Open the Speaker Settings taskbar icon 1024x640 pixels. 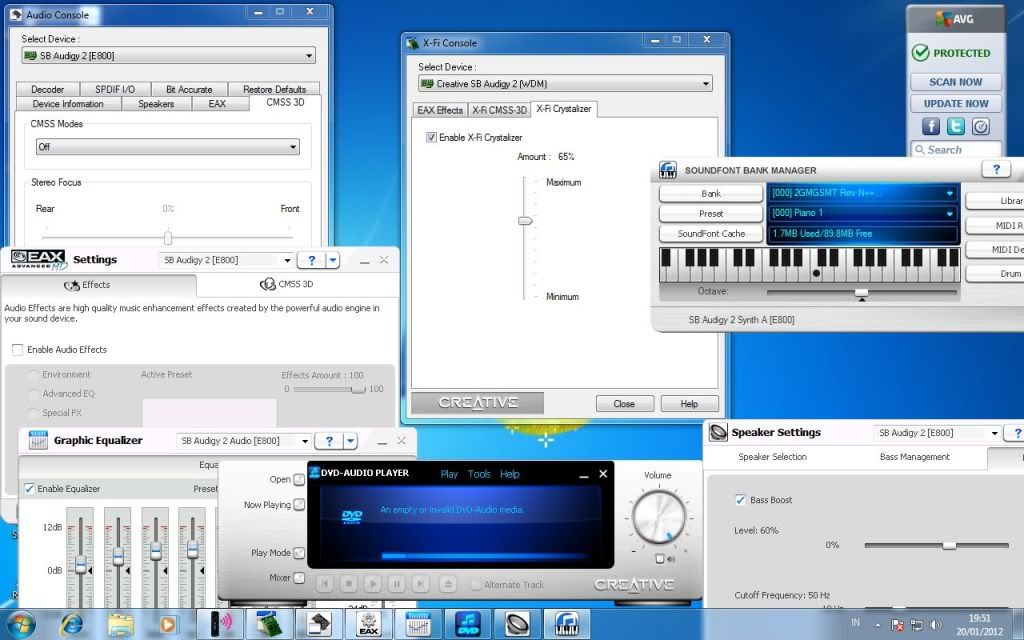(517, 624)
